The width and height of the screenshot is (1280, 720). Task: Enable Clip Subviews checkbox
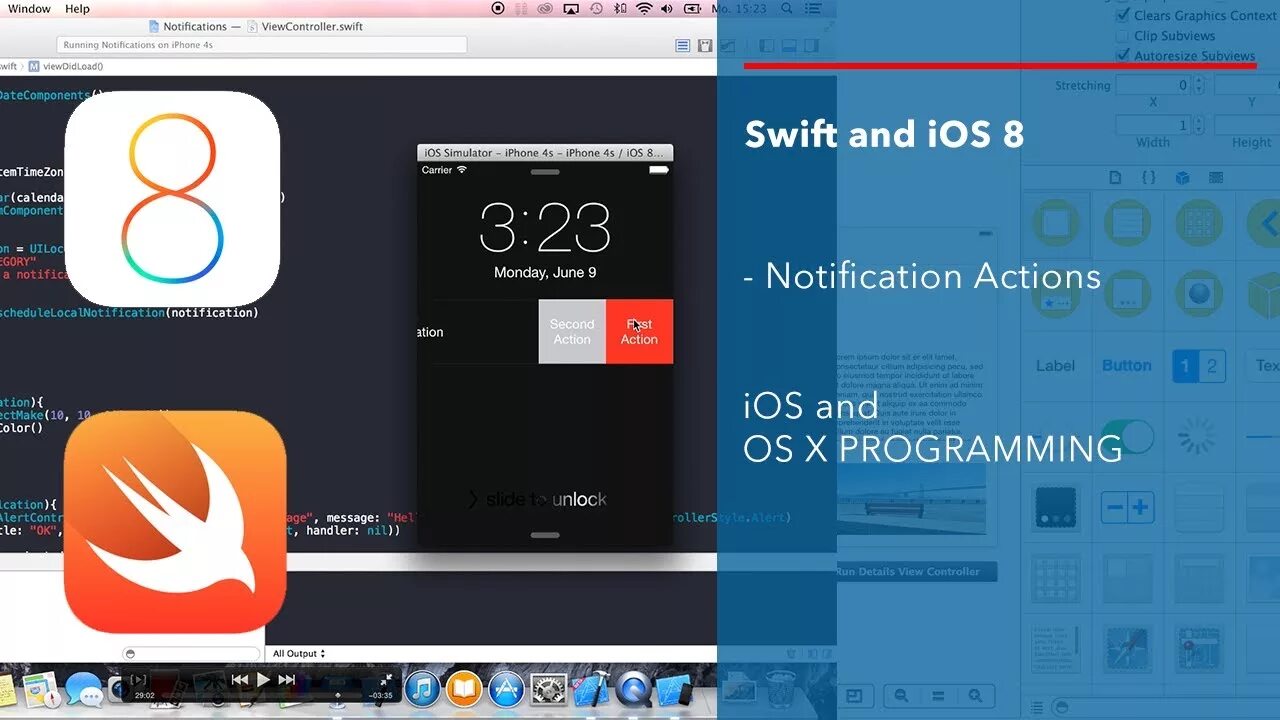click(x=1122, y=35)
